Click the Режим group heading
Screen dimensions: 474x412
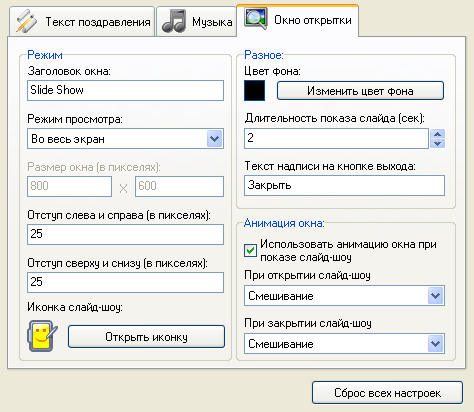click(45, 55)
